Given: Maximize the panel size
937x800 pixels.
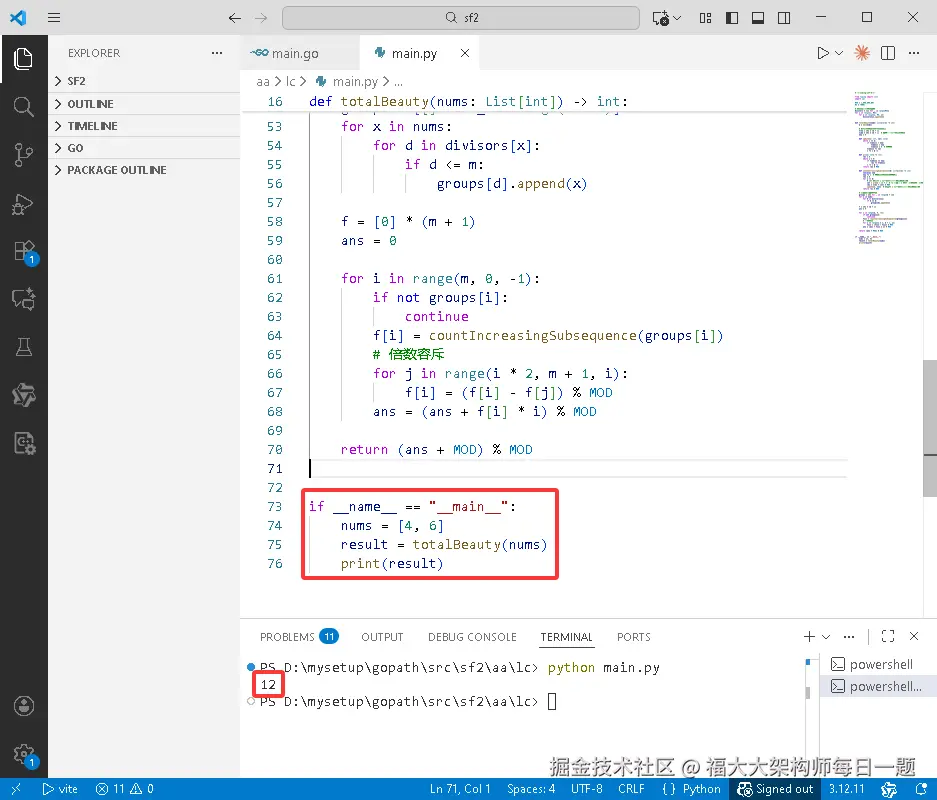Looking at the screenshot, I should tap(888, 636).
